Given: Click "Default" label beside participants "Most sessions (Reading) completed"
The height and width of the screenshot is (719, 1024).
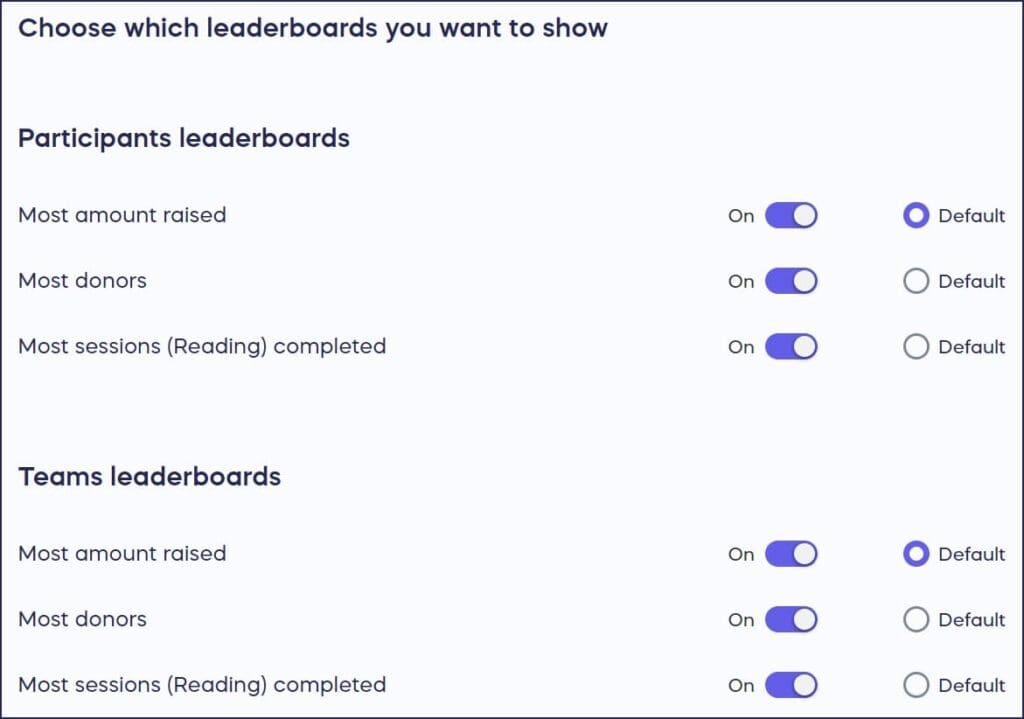Looking at the screenshot, I should click(972, 346).
